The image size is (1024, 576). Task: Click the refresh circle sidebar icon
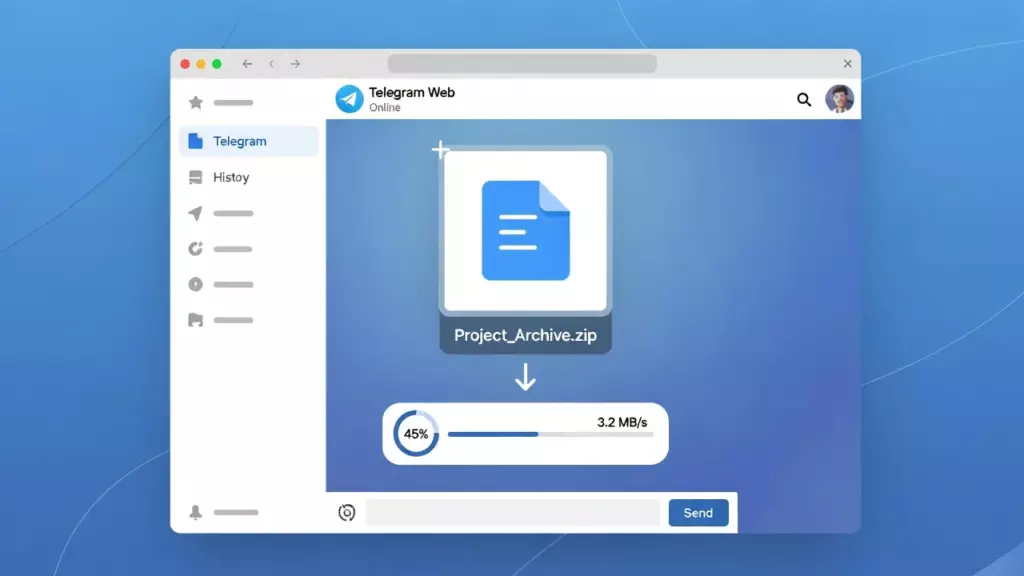196,249
